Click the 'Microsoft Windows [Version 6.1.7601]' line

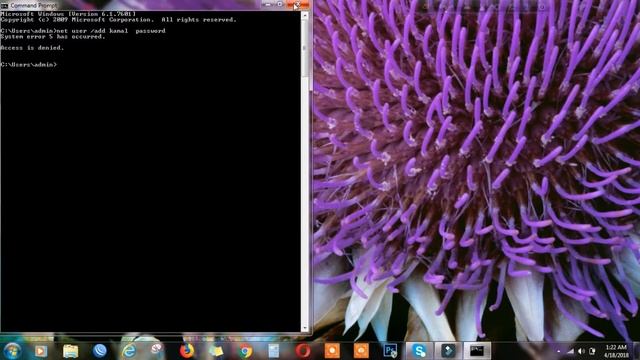68,14
